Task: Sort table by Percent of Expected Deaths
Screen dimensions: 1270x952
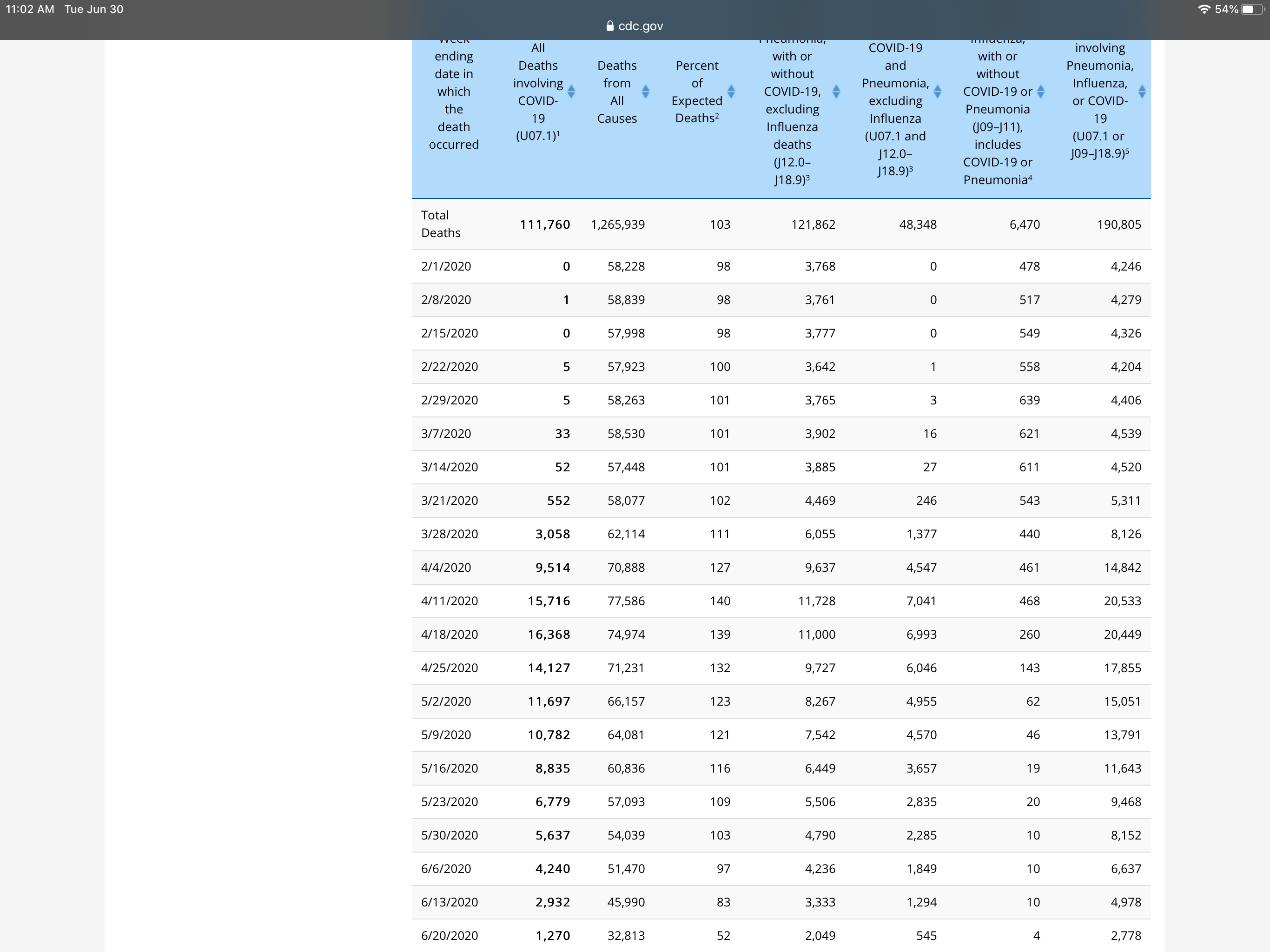Action: [x=731, y=92]
